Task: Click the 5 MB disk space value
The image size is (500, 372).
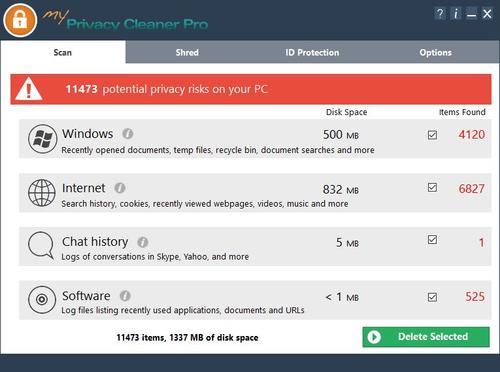Action: (x=347, y=243)
